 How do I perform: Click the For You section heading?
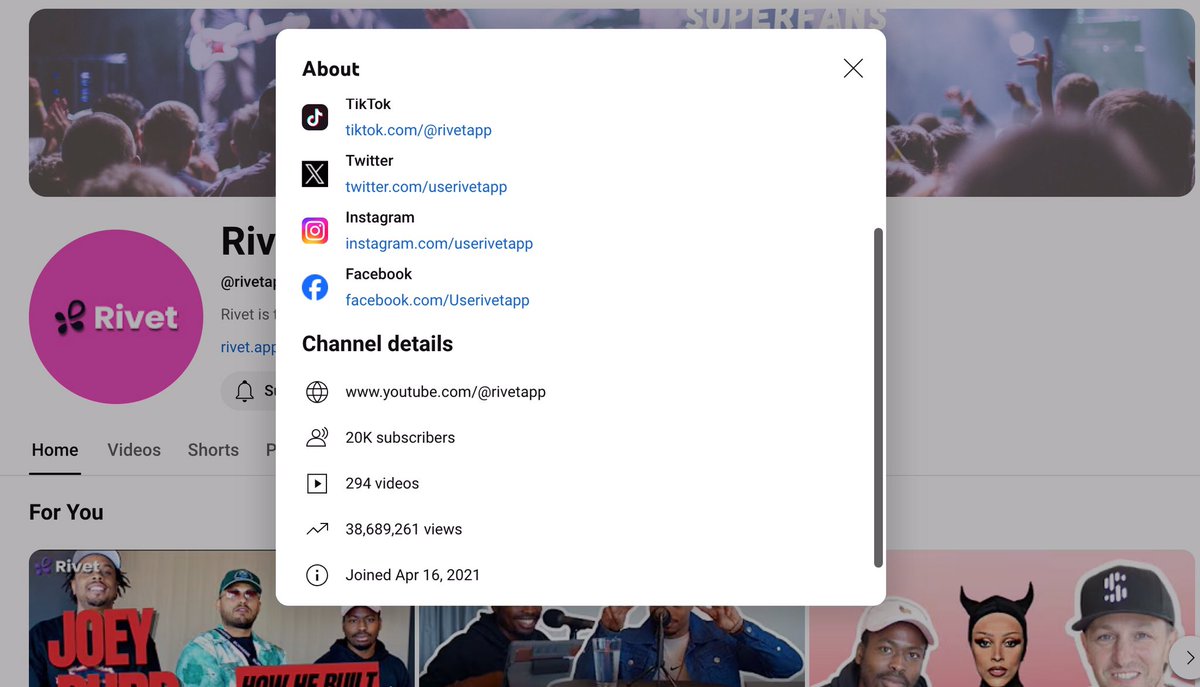coord(66,512)
